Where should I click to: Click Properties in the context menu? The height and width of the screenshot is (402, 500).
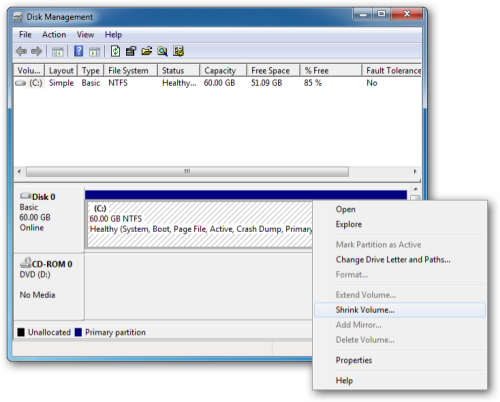(x=354, y=360)
